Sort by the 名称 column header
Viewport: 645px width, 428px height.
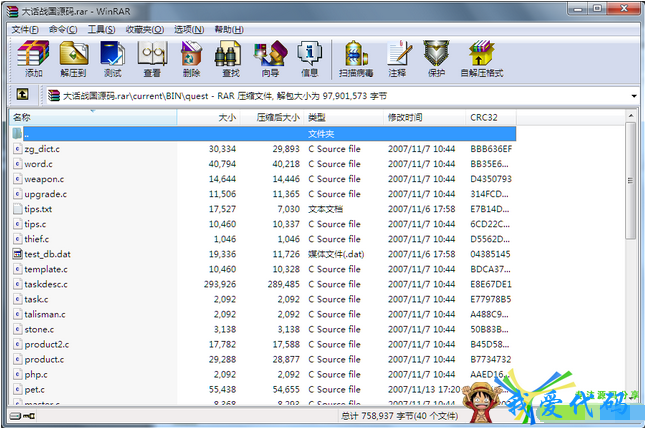click(93, 117)
